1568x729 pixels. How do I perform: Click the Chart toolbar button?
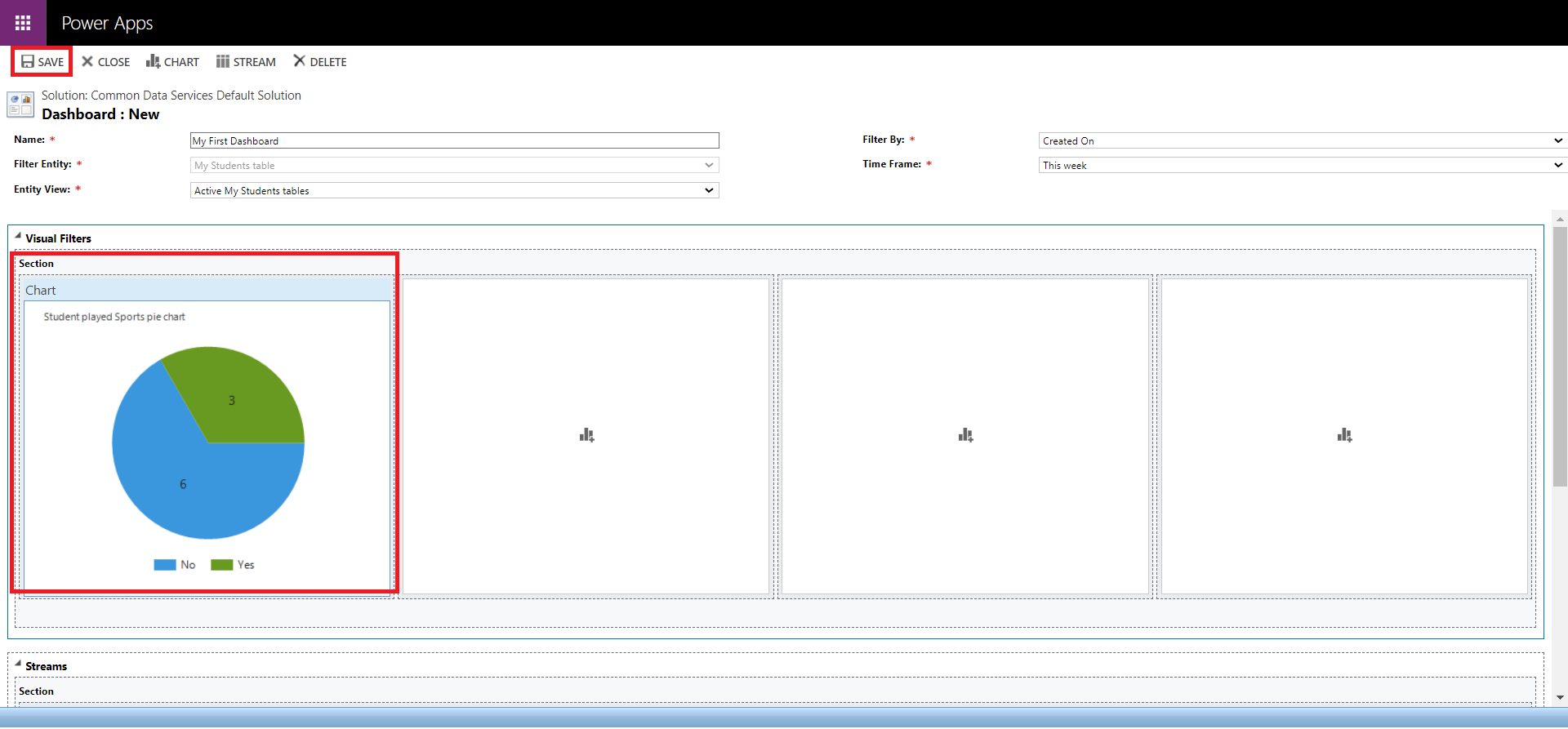pyautogui.click(x=172, y=62)
